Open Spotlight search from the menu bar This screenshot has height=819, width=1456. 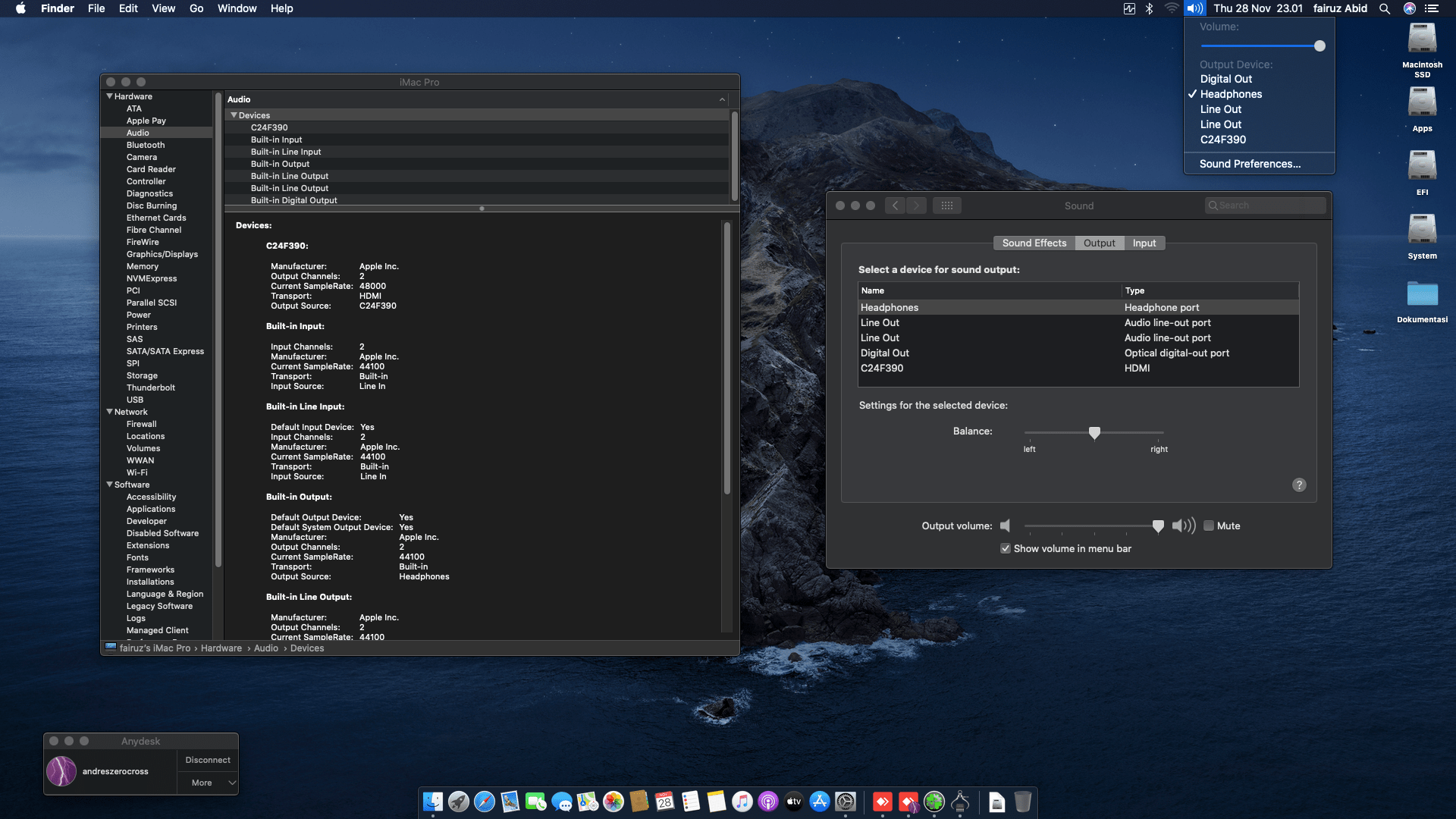coord(1385,8)
